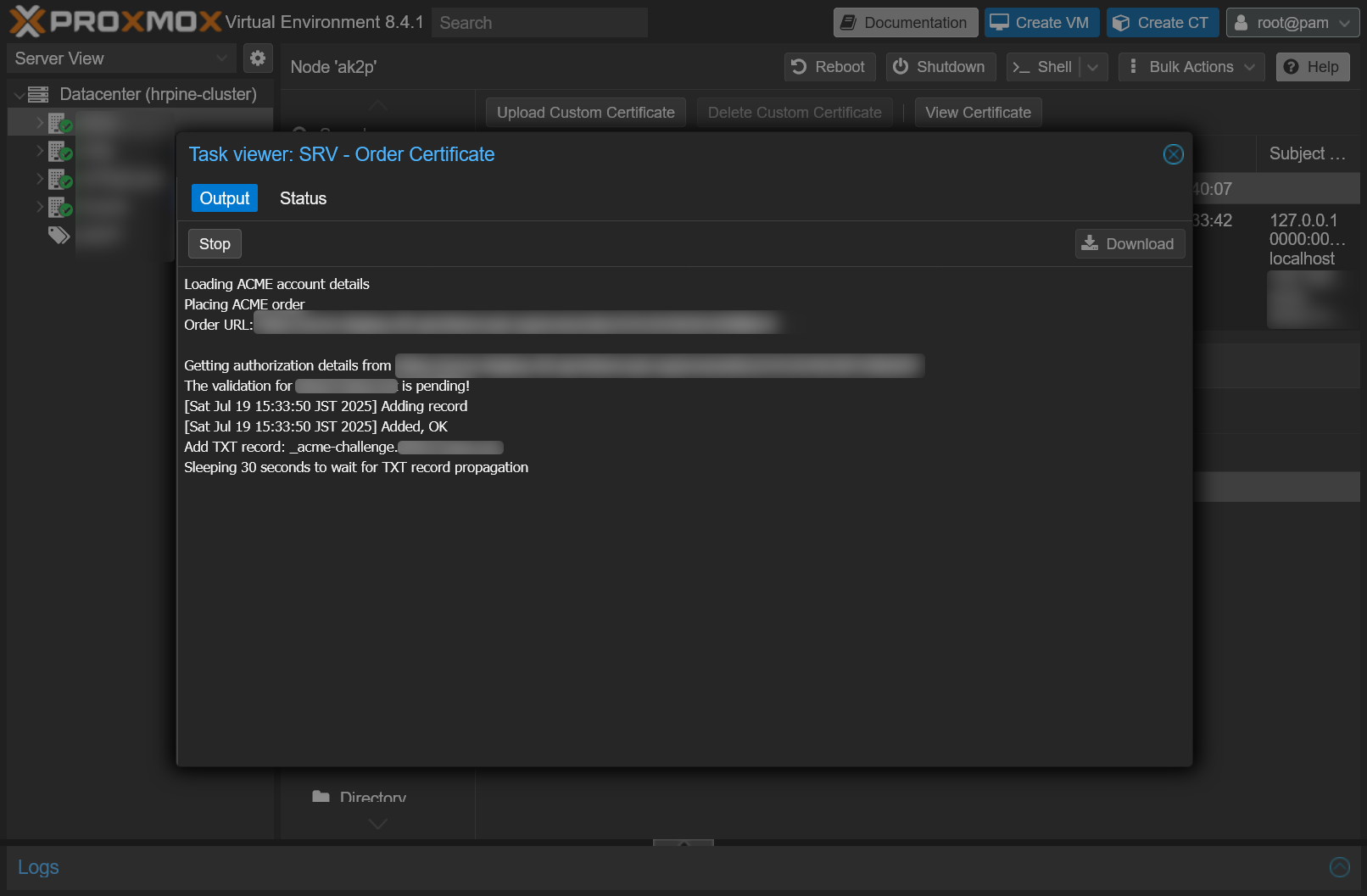The width and height of the screenshot is (1367, 896).
Task: Click the 'Adding record' log line
Action: [x=326, y=406]
